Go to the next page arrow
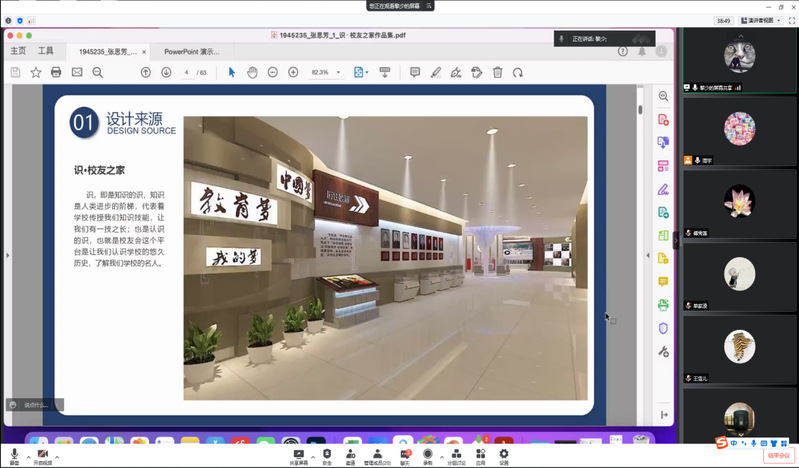 coord(165,72)
